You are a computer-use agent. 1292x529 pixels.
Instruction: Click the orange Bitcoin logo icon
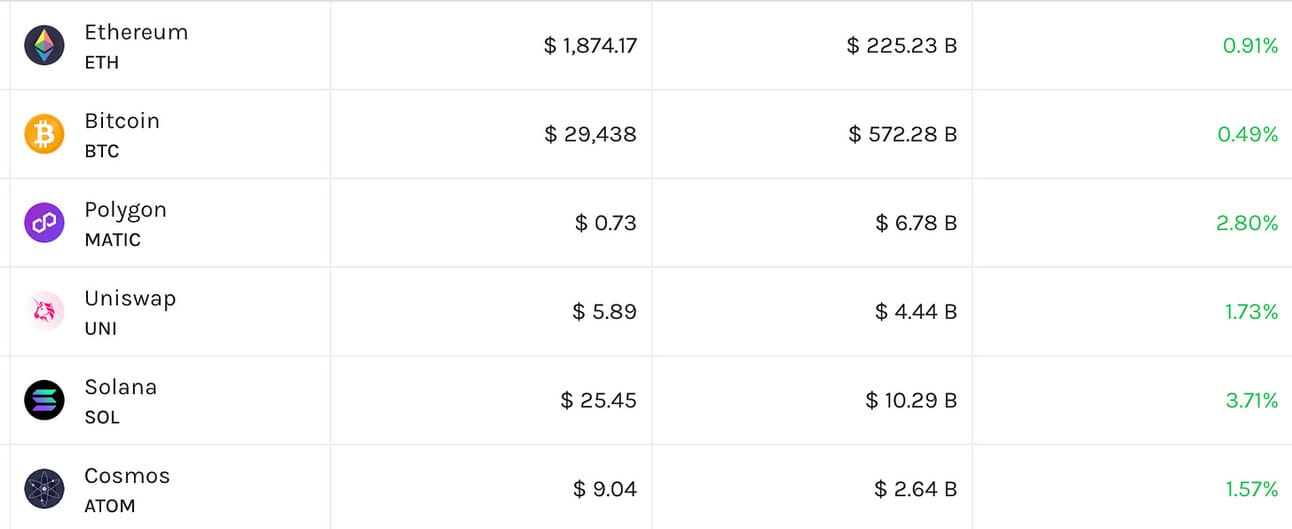click(x=44, y=134)
